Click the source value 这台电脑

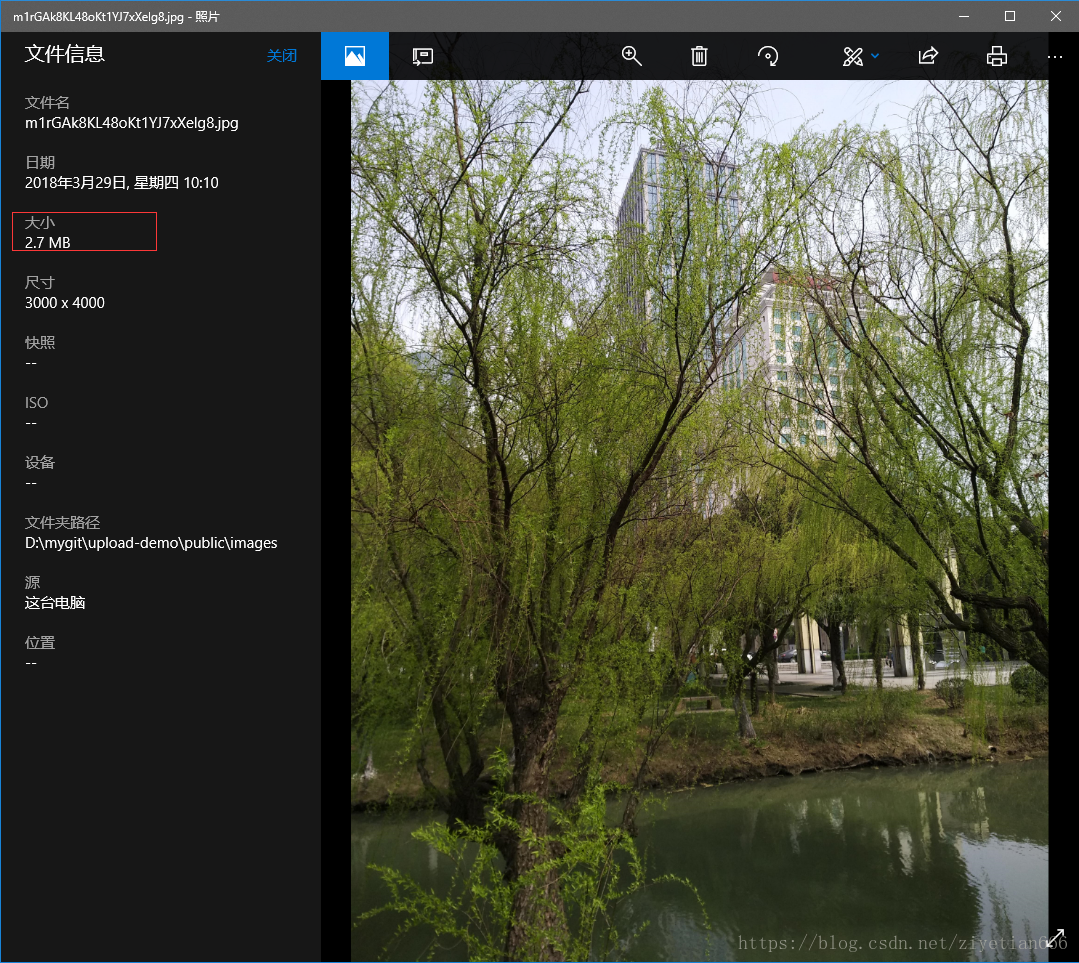point(55,603)
